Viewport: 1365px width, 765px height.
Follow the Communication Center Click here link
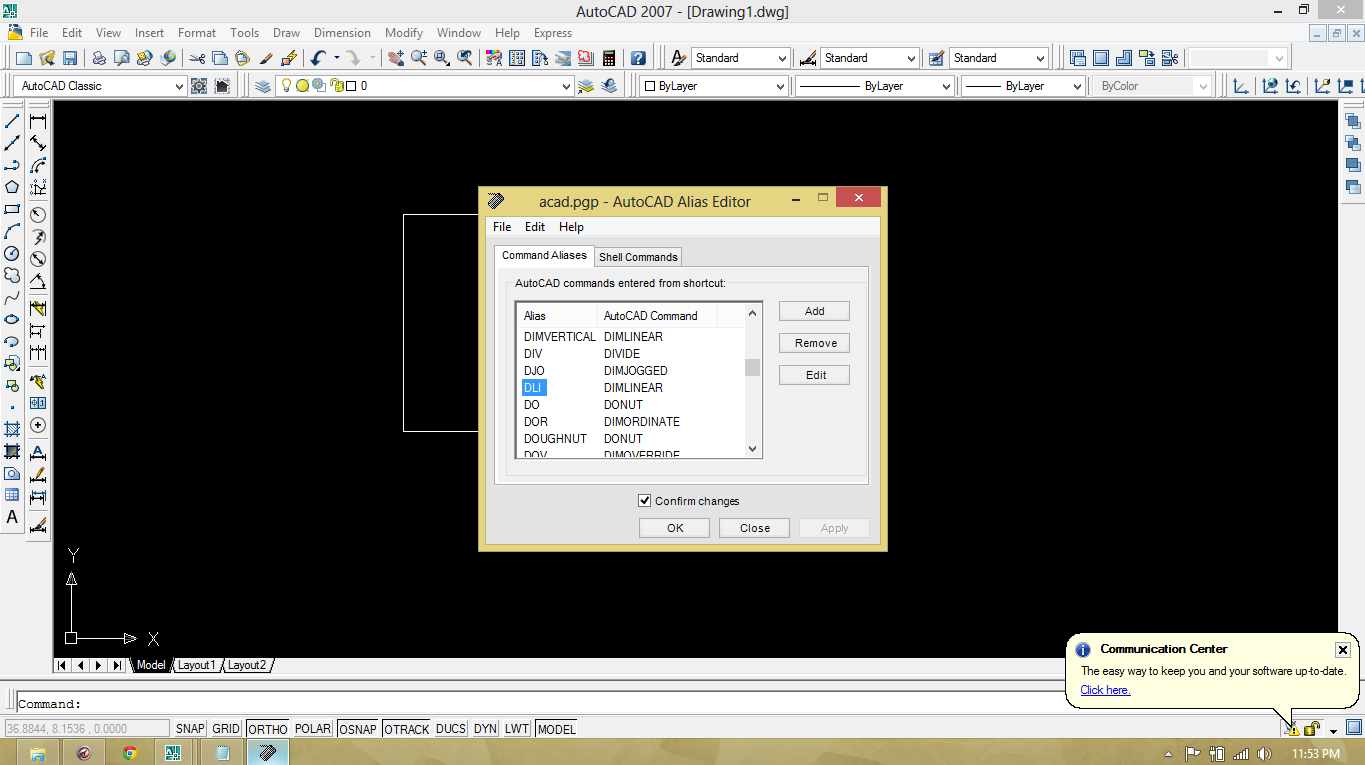[1104, 690]
